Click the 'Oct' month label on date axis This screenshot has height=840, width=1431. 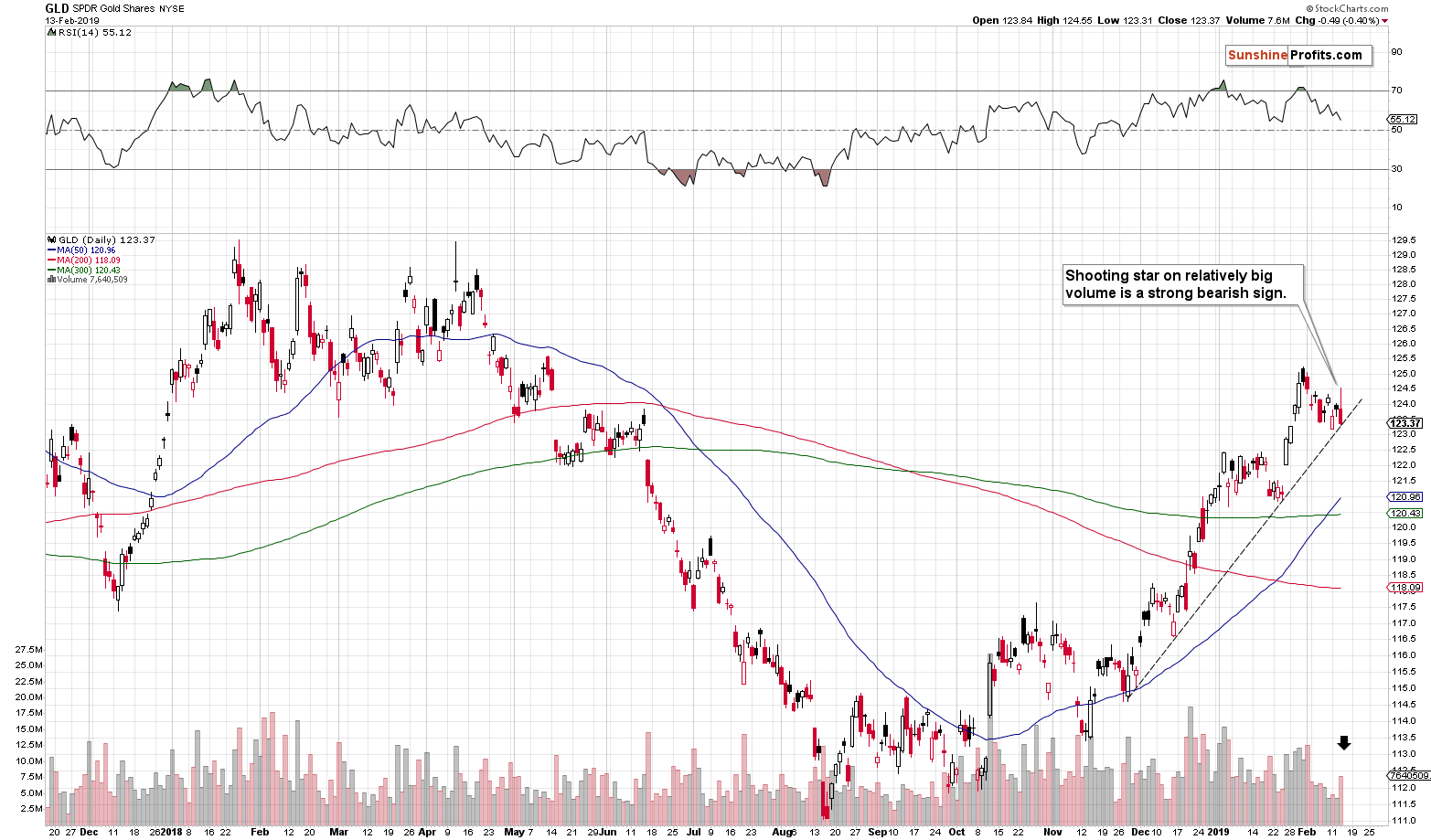[956, 833]
